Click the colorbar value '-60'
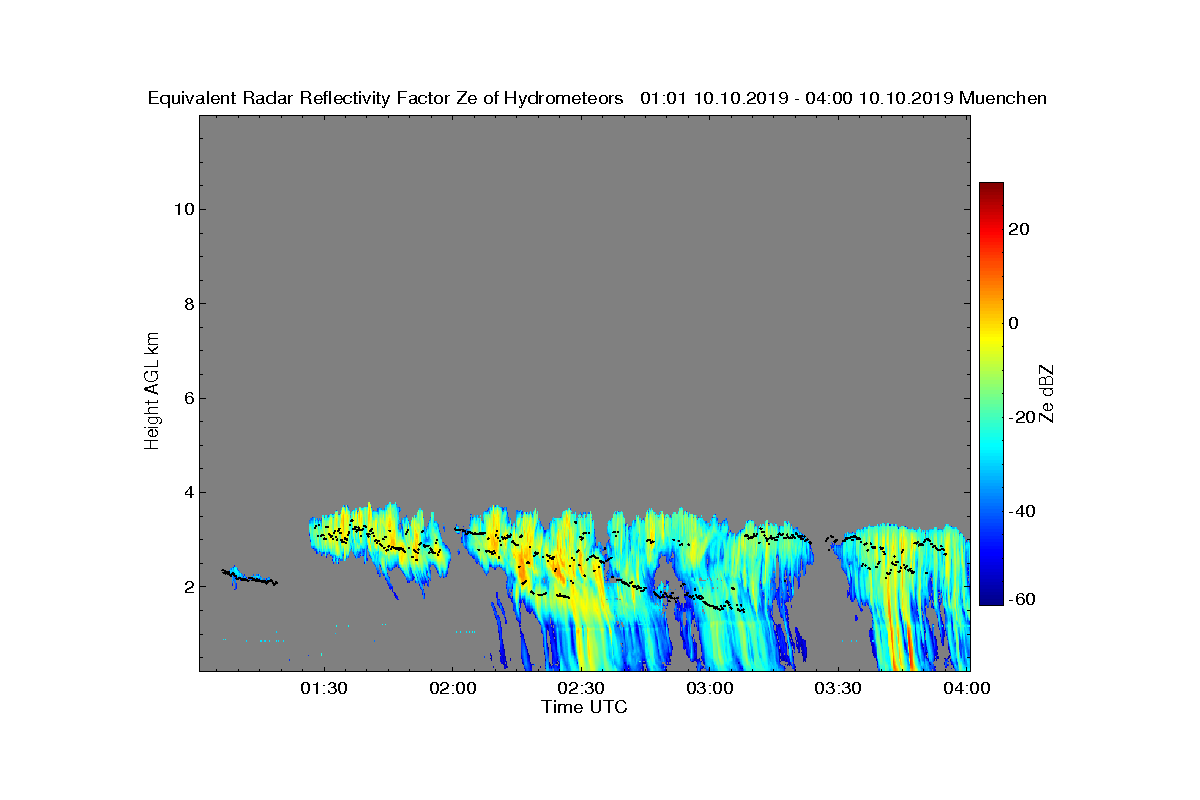1200x800 pixels. 1023,599
